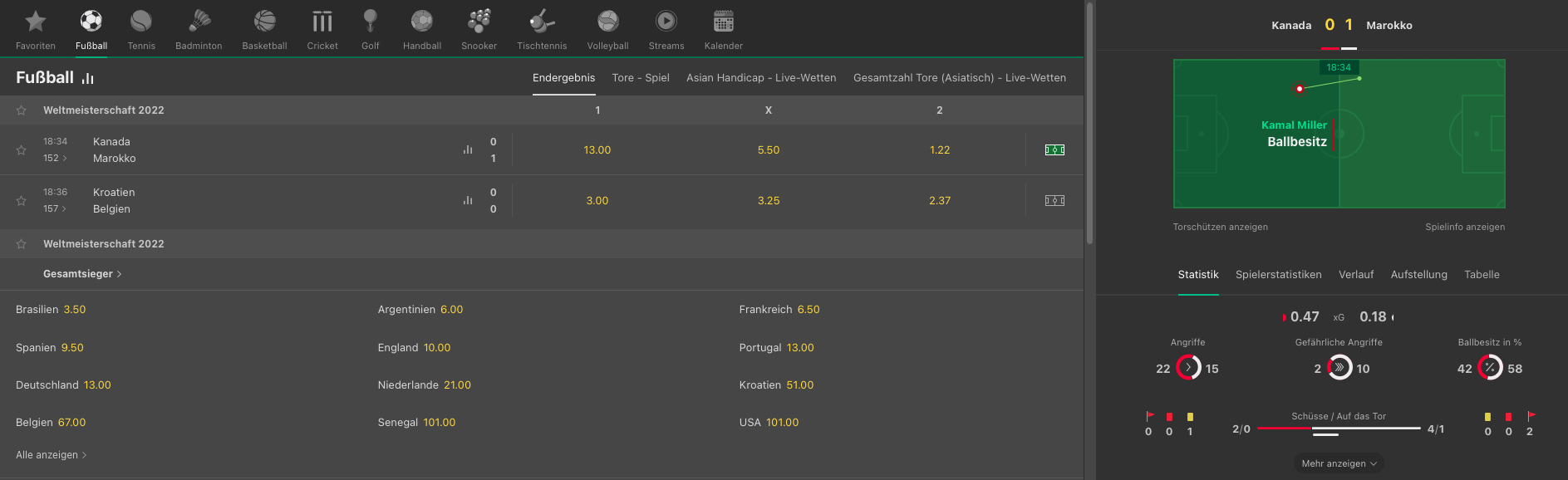Image resolution: width=1568 pixels, height=480 pixels.
Task: Select the Tore - Spiel tab
Action: point(641,78)
